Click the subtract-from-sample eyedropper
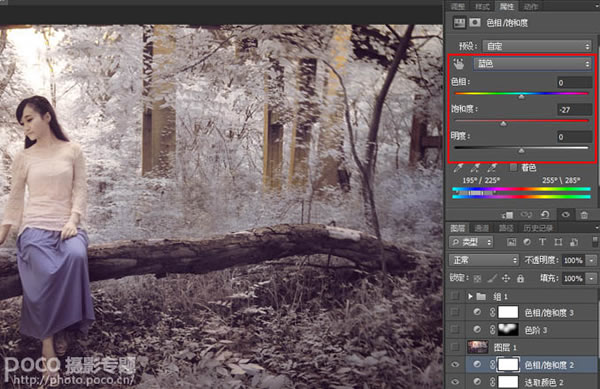600x389 pixels. (492, 168)
